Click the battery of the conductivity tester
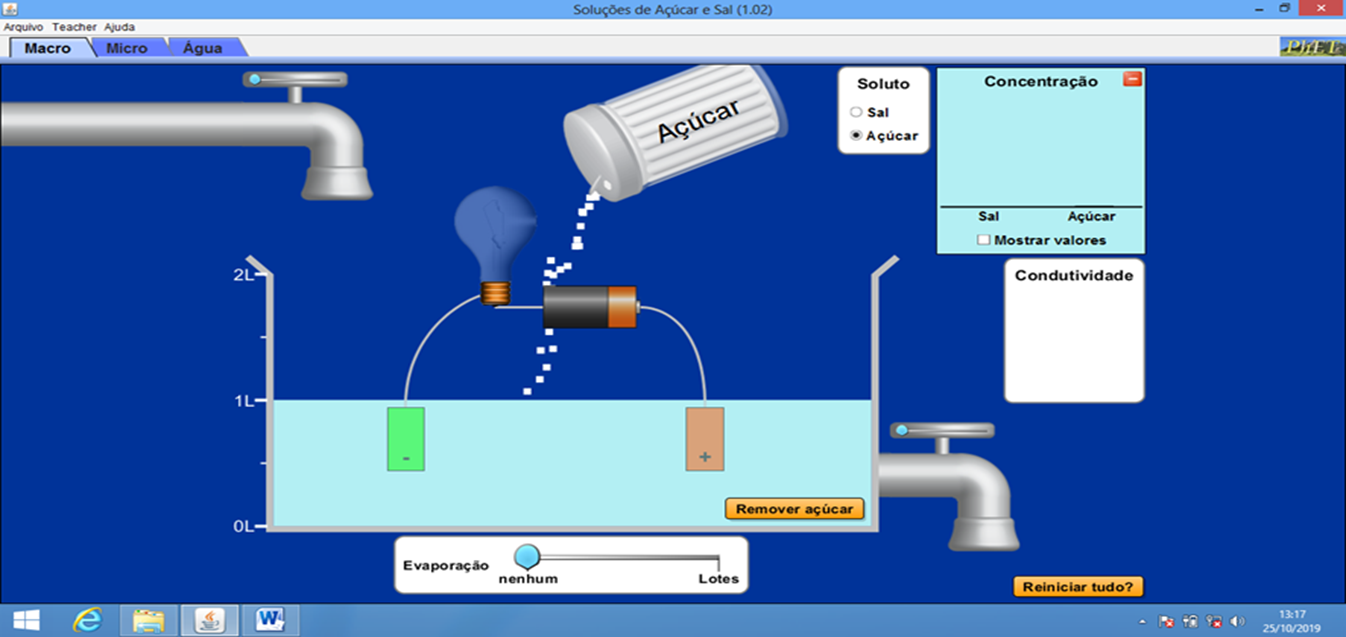 tap(589, 306)
